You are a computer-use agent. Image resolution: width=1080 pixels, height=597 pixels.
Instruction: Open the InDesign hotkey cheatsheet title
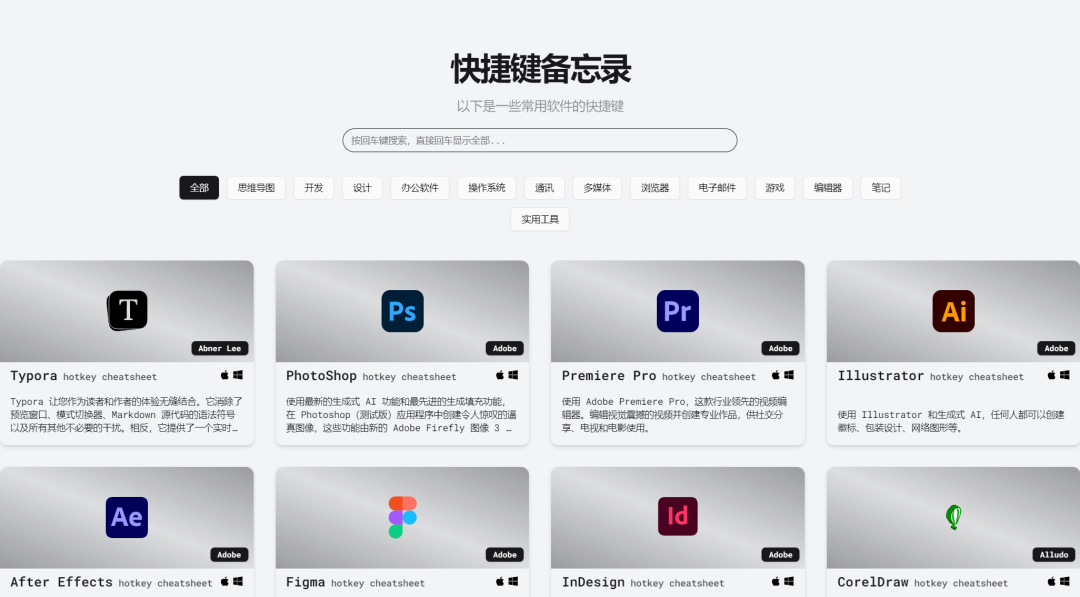pyautogui.click(x=643, y=583)
